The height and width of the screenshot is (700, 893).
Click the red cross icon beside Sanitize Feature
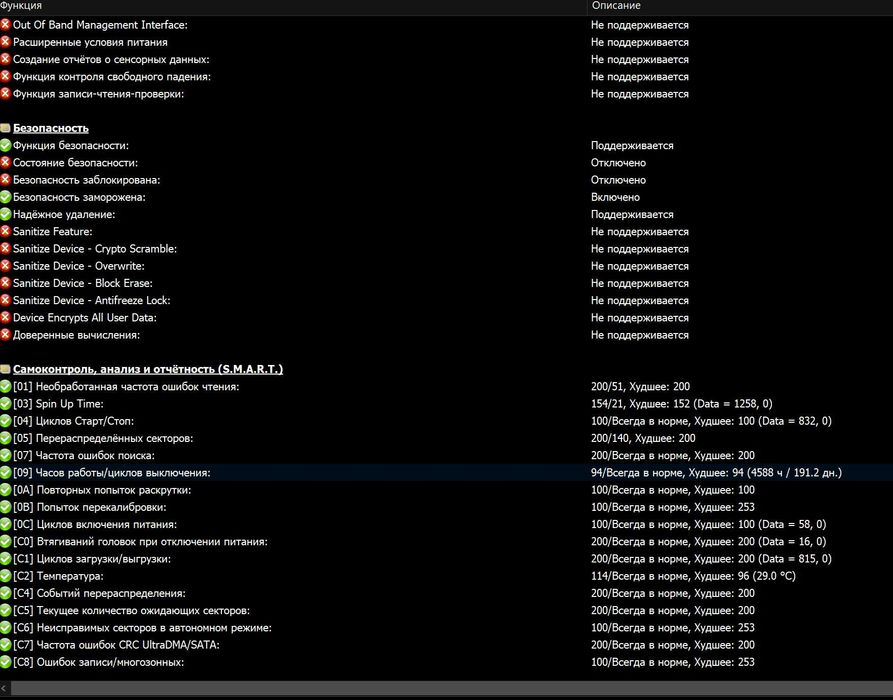tap(6, 231)
